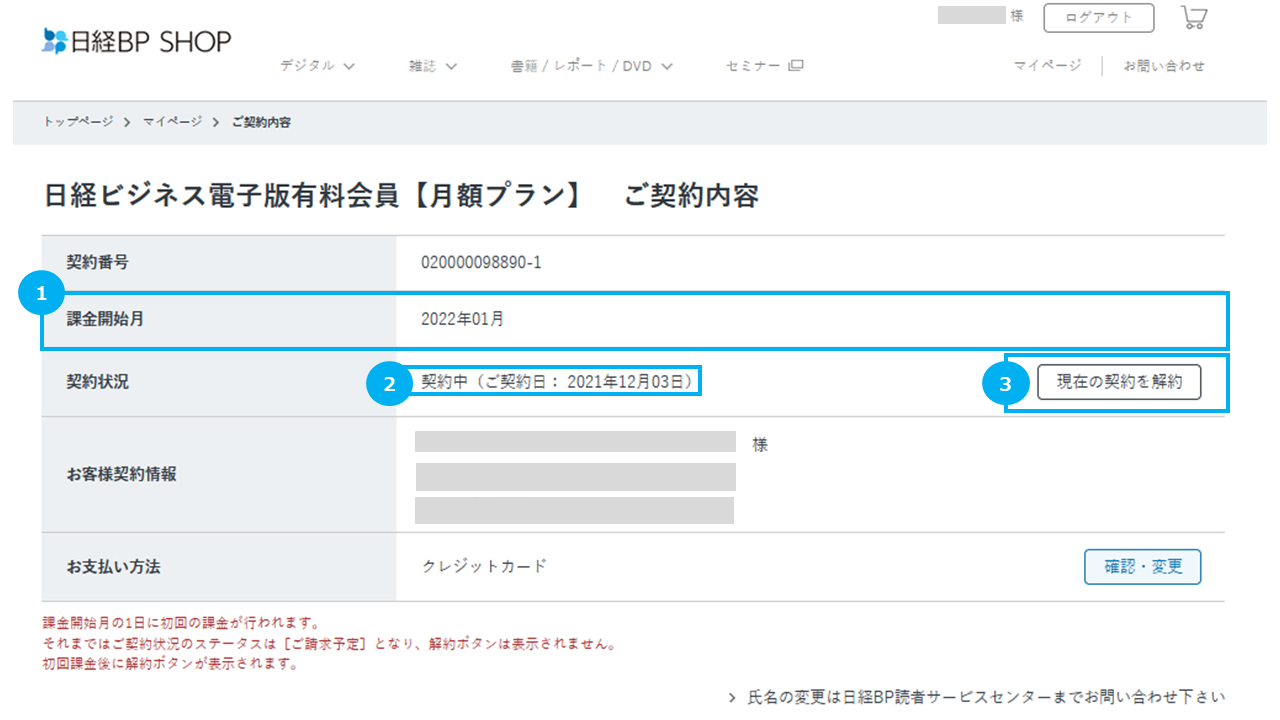Click the page heading ご契約内容 title
This screenshot has height=720, width=1280.
[401, 196]
